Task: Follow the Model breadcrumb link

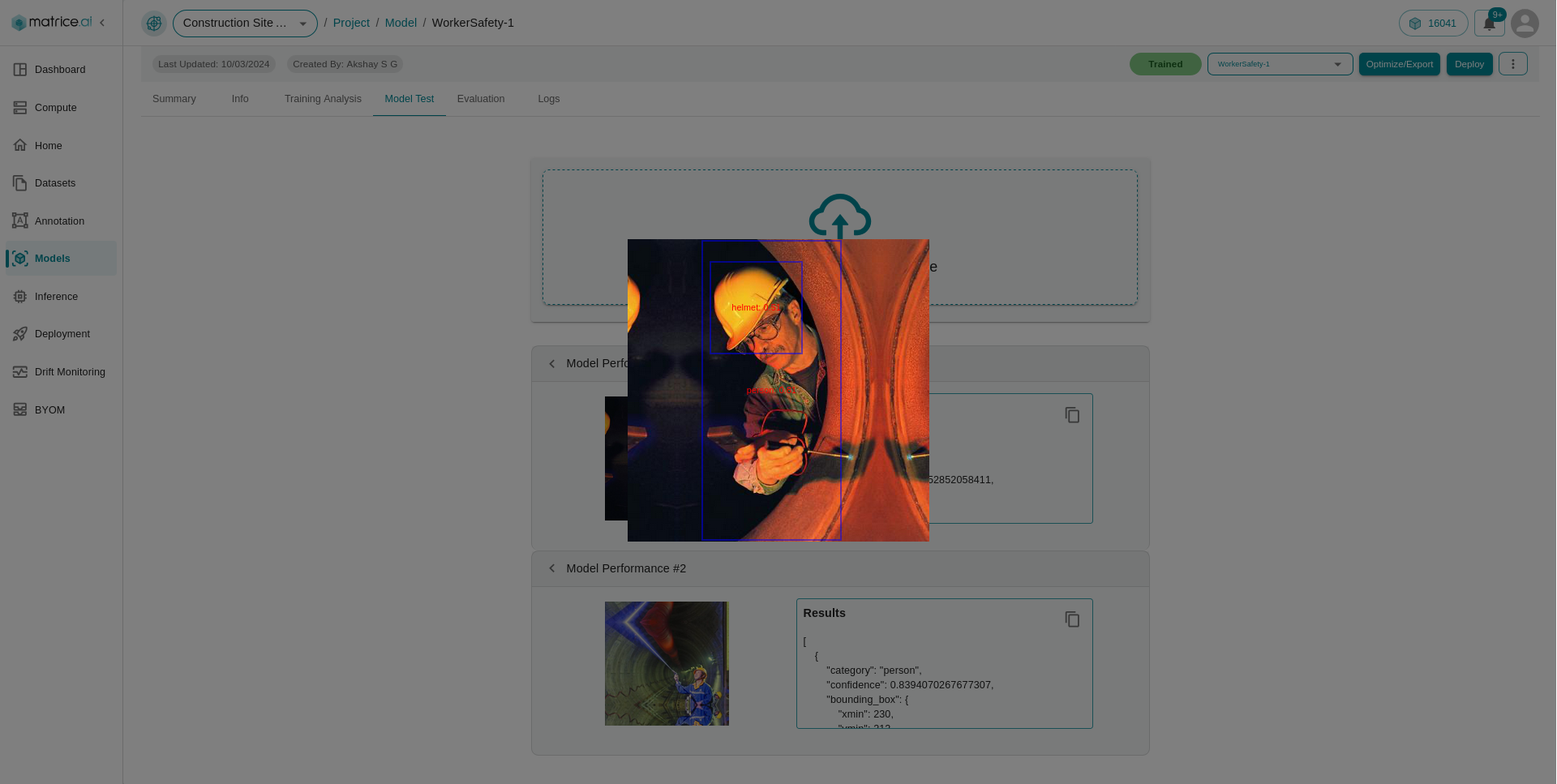Action: click(401, 23)
